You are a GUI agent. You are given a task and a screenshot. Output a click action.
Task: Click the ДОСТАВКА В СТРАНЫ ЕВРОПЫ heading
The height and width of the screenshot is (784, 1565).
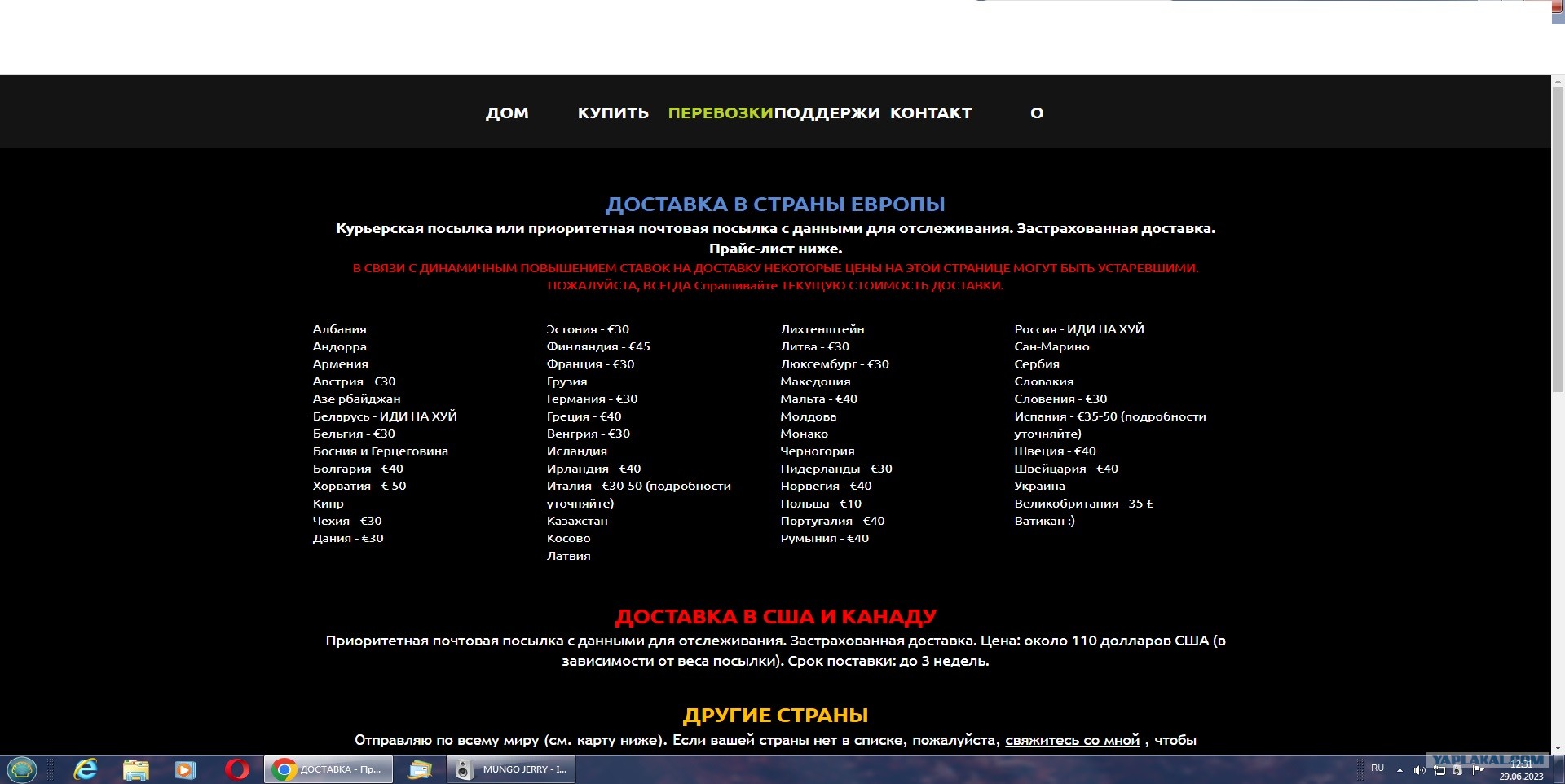775,204
